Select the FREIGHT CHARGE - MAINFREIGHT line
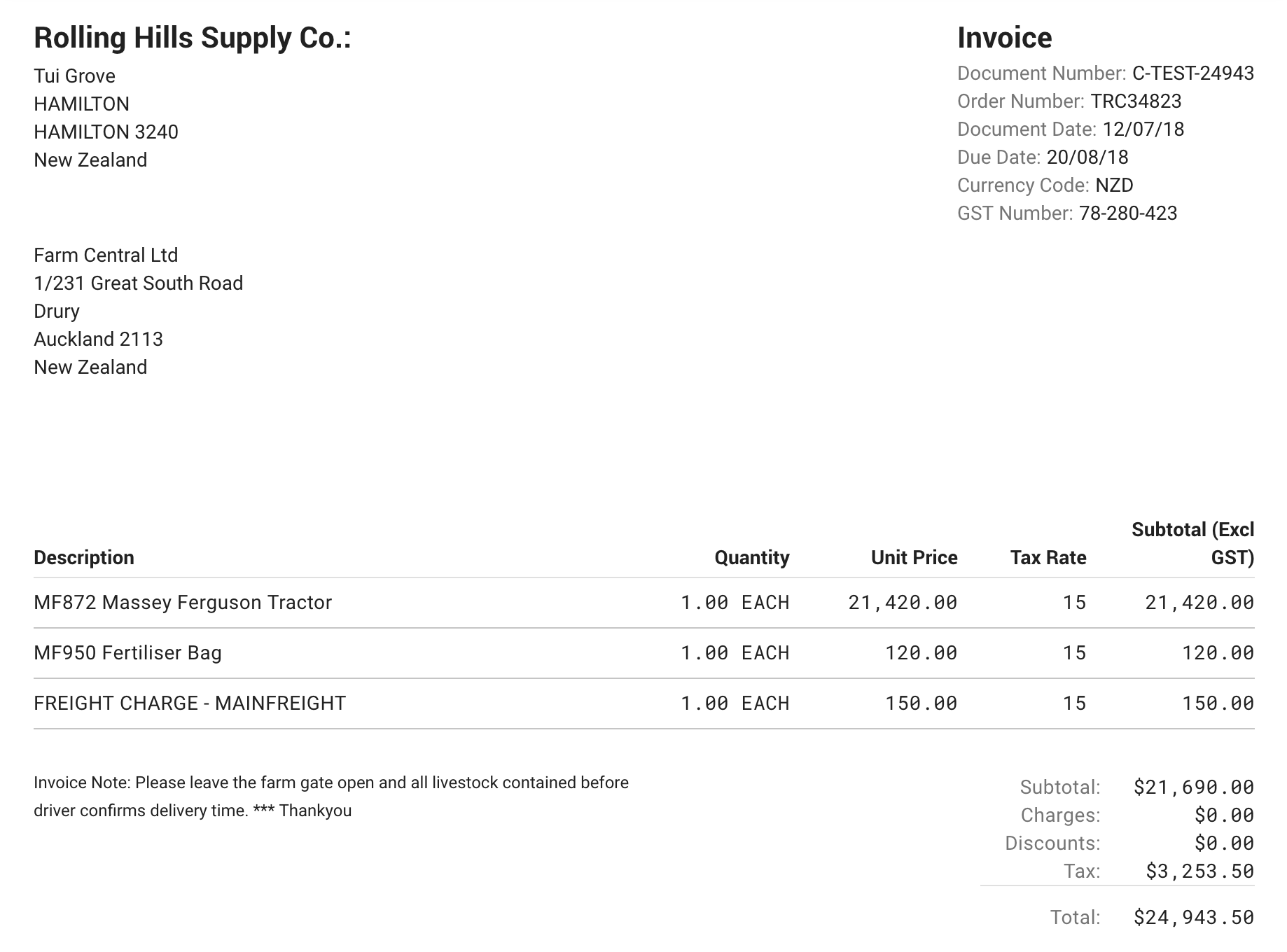The height and width of the screenshot is (952, 1287). (190, 703)
